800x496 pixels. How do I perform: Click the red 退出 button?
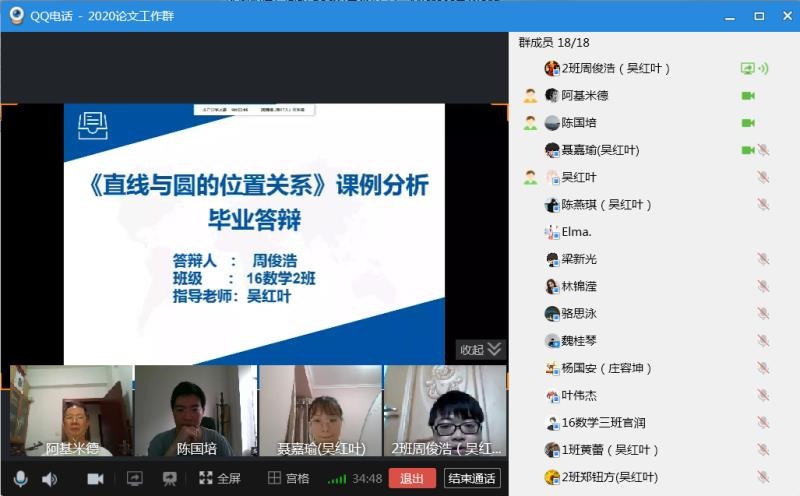point(412,479)
